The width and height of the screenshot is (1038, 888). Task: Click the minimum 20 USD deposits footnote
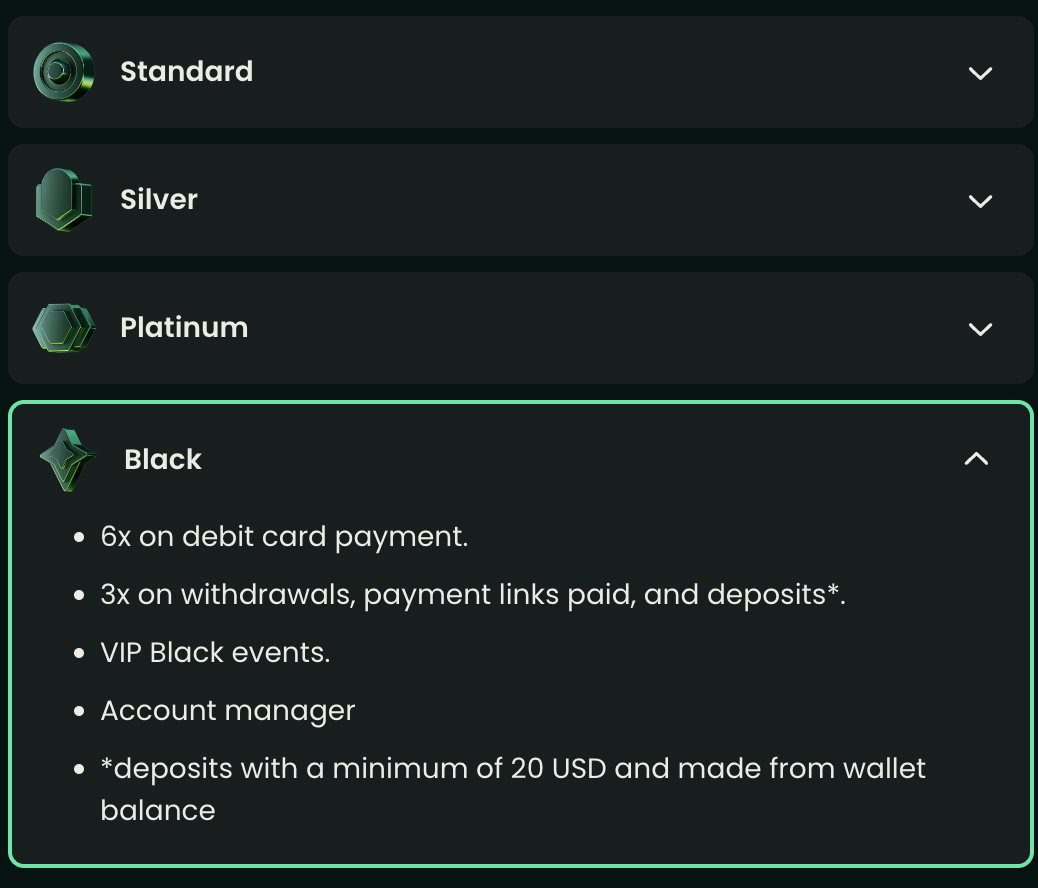513,769
